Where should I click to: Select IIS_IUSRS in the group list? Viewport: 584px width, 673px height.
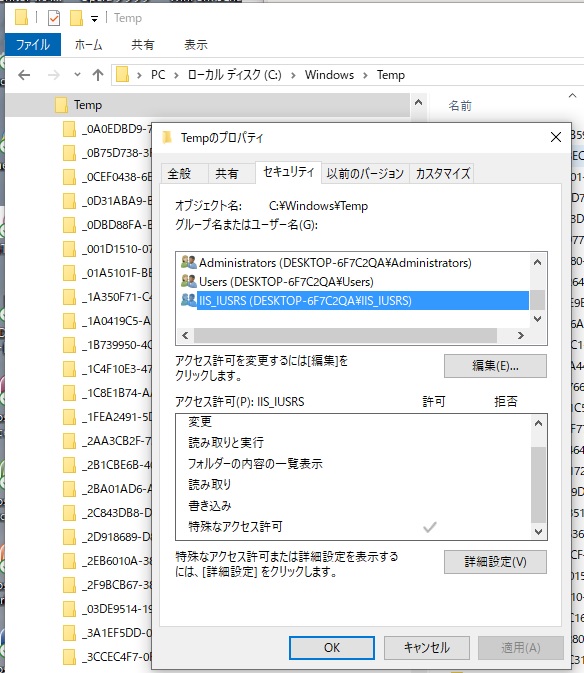point(354,301)
